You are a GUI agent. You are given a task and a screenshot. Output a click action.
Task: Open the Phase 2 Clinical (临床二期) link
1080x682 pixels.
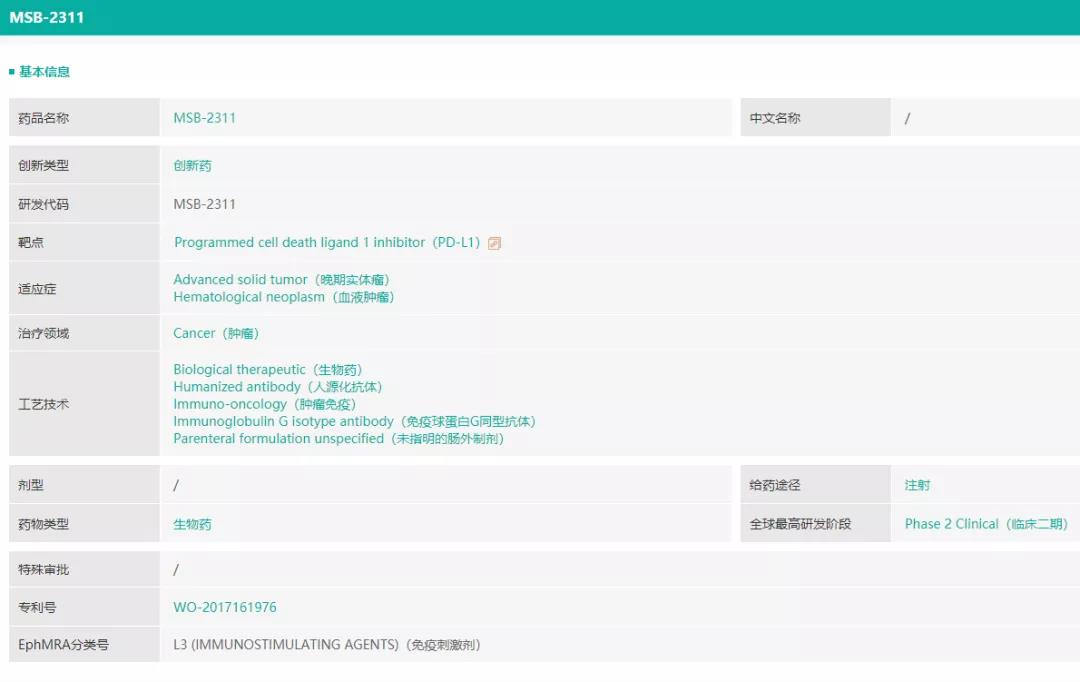point(986,524)
